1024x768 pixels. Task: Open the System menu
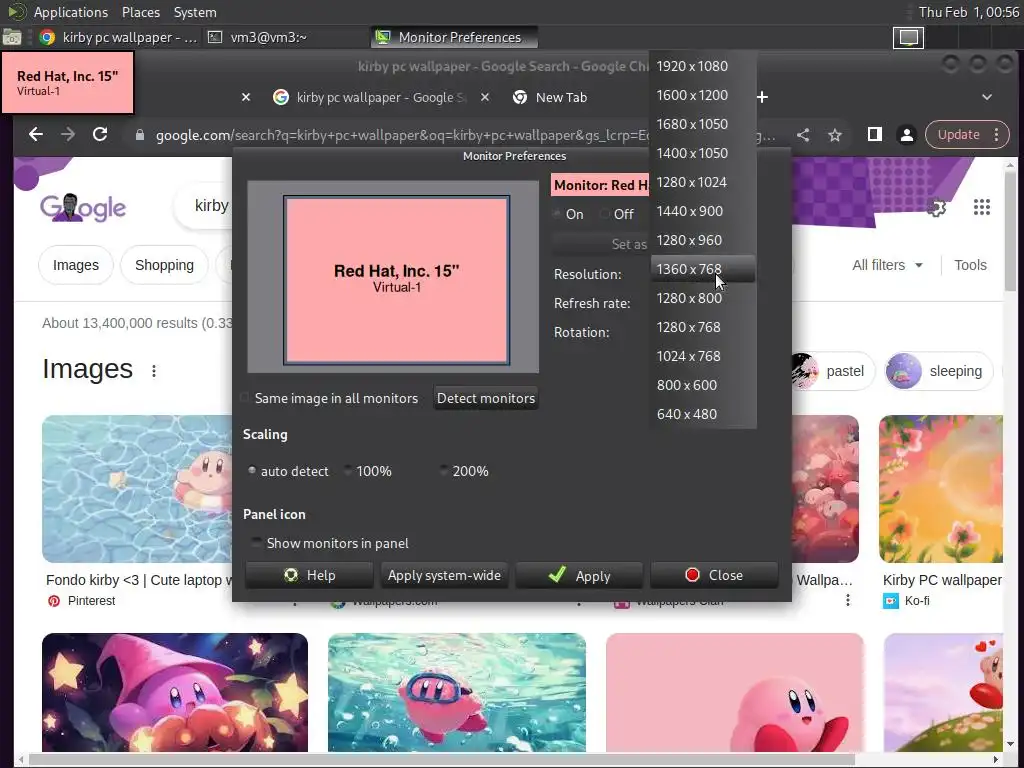point(195,12)
